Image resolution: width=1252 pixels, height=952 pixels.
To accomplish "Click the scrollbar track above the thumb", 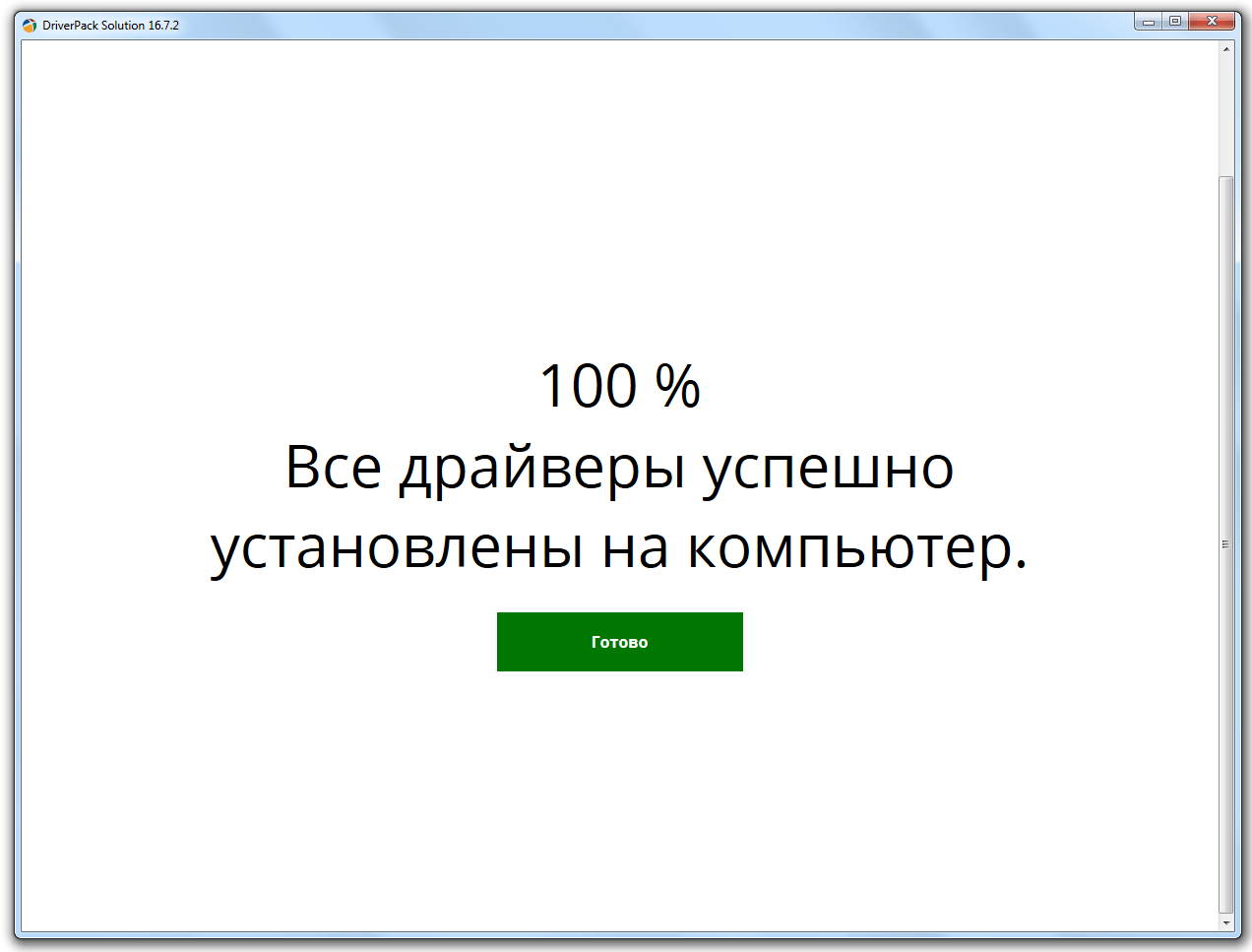I will click(x=1225, y=113).
